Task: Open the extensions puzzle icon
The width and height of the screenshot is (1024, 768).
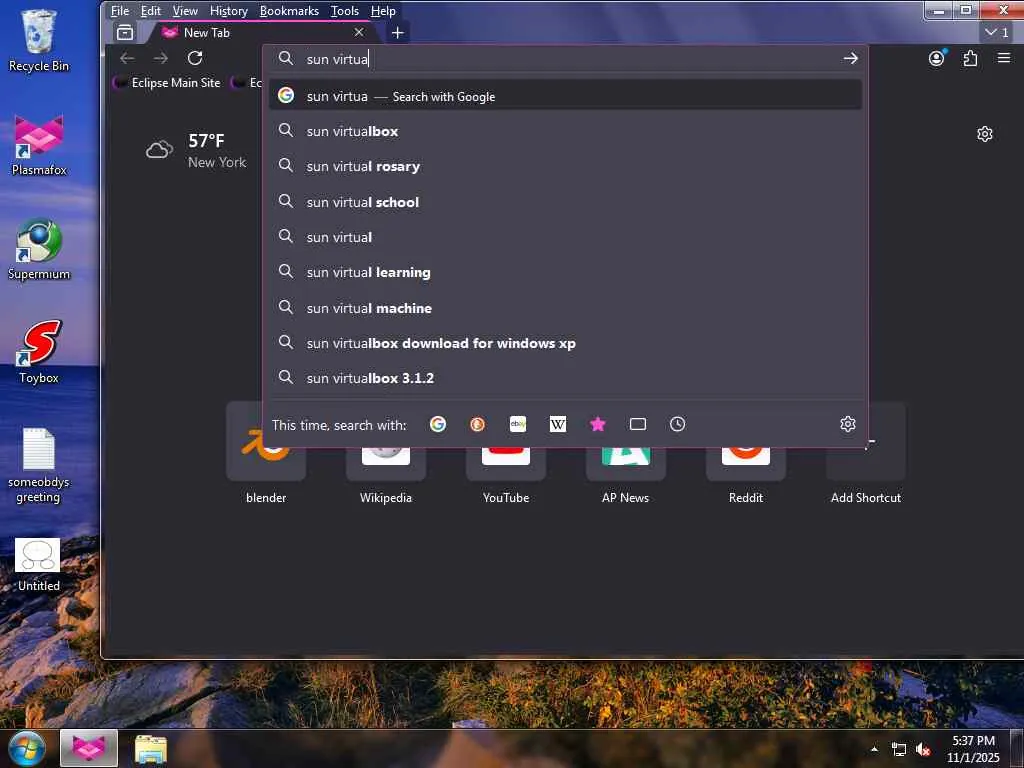Action: coord(970,58)
